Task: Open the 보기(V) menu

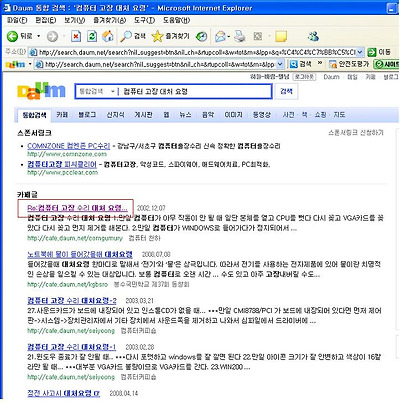Action: coord(75,20)
